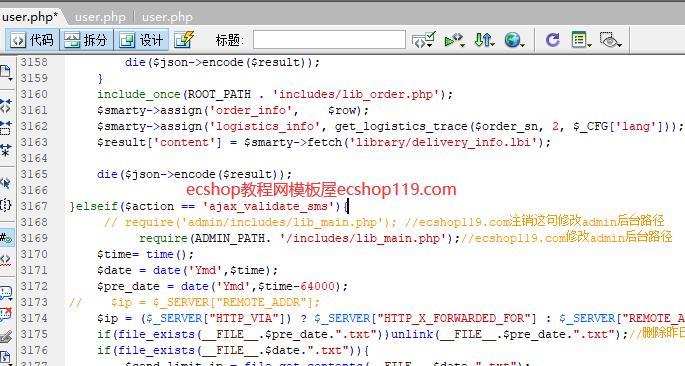Click ADMIN_PATH constant on line 3169
The height and width of the screenshot is (366, 685).
tap(230, 238)
